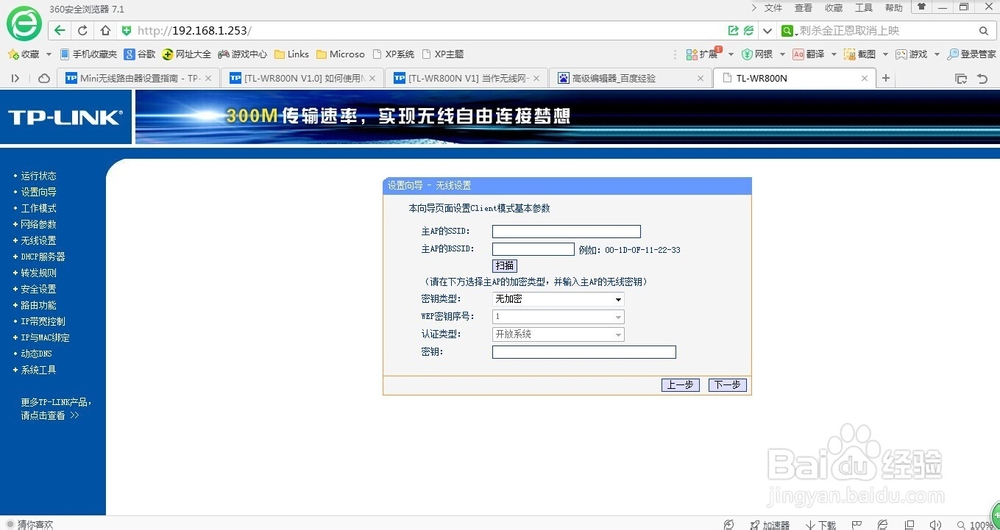Open the 文件 menu
The height and width of the screenshot is (530, 1000).
click(x=773, y=8)
